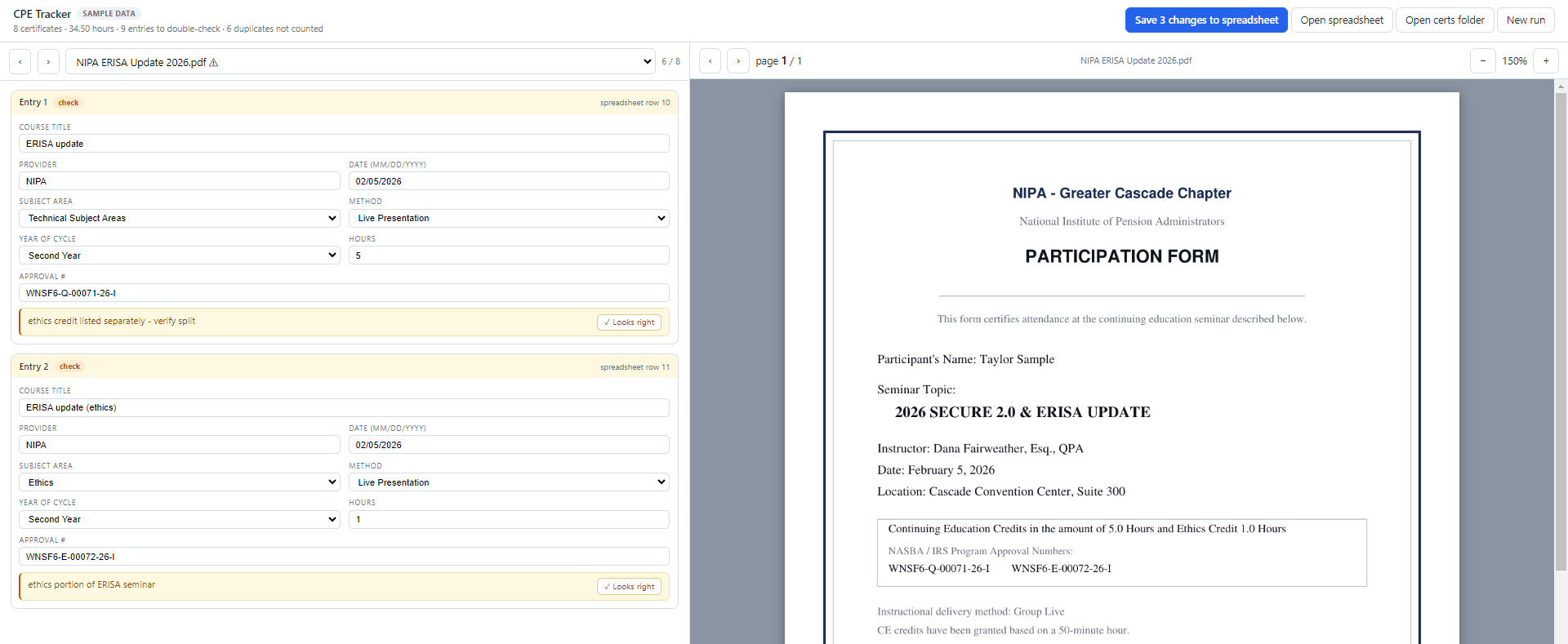1568x644 pixels.
Task: Click 'Date: February 5, 2026' in PDF
Action: pyautogui.click(x=936, y=470)
